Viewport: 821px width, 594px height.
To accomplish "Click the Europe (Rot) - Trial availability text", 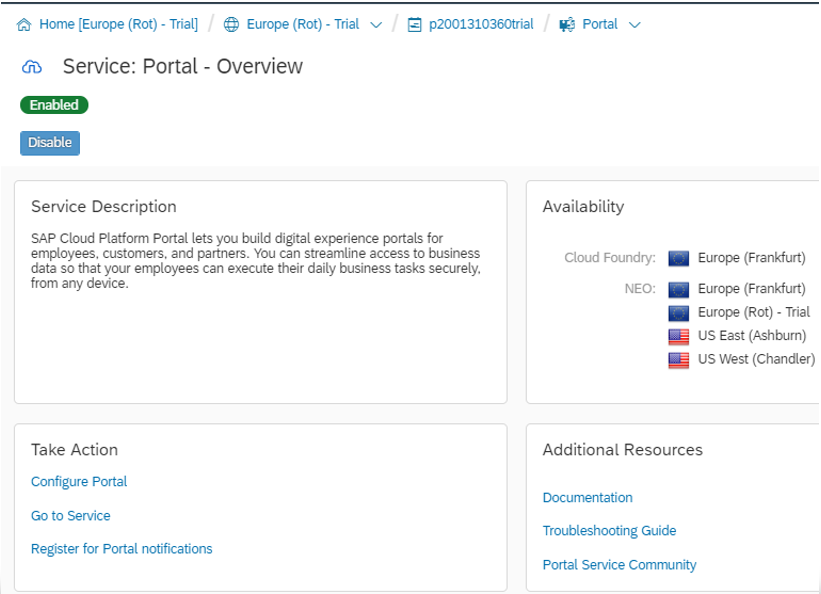I will (x=754, y=312).
